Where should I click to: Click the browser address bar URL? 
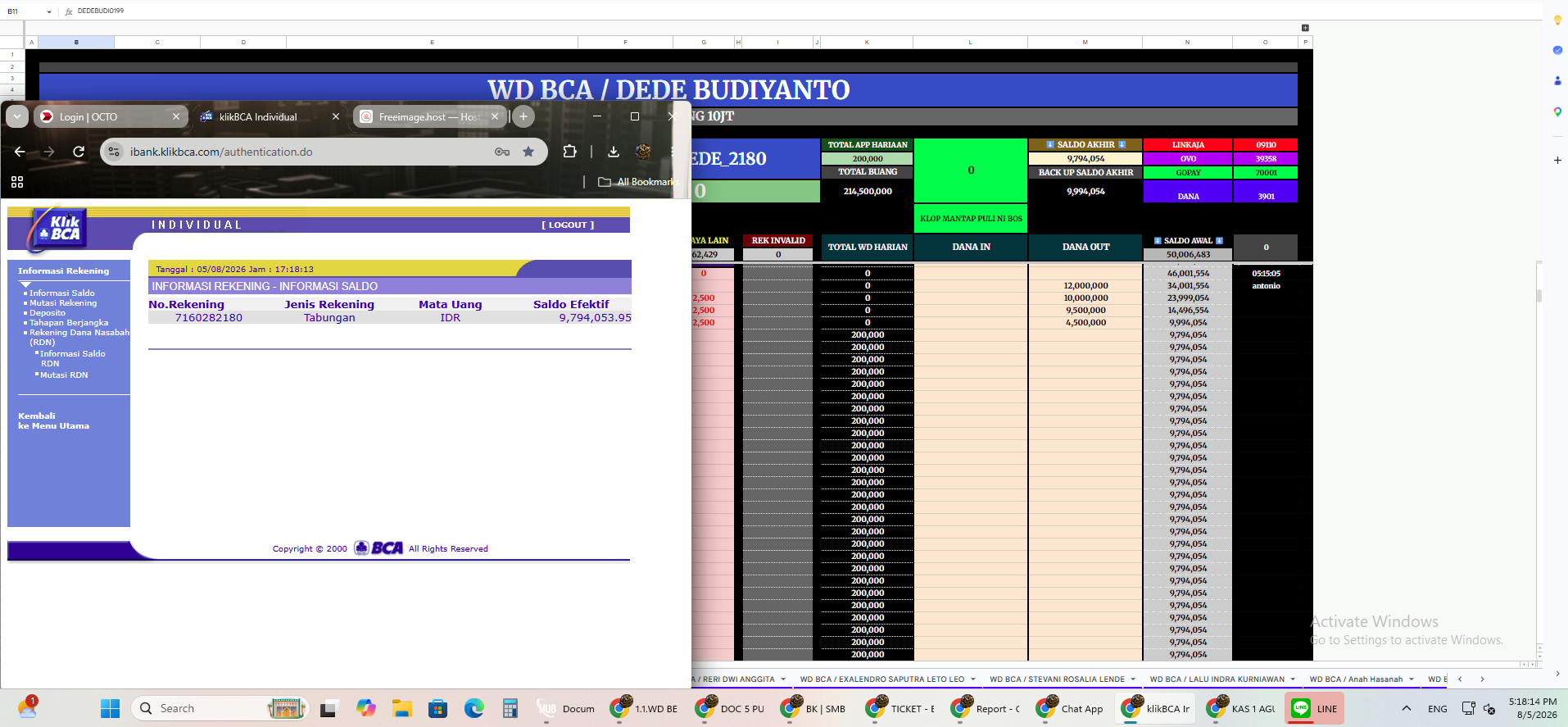[x=221, y=152]
